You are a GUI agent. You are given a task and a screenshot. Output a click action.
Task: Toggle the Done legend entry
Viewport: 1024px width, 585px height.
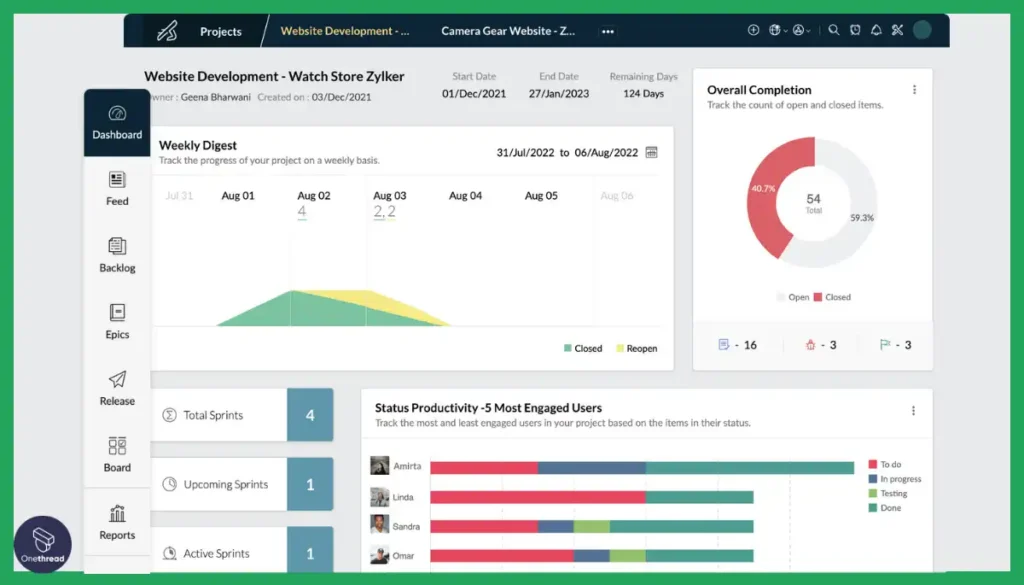[x=884, y=507]
